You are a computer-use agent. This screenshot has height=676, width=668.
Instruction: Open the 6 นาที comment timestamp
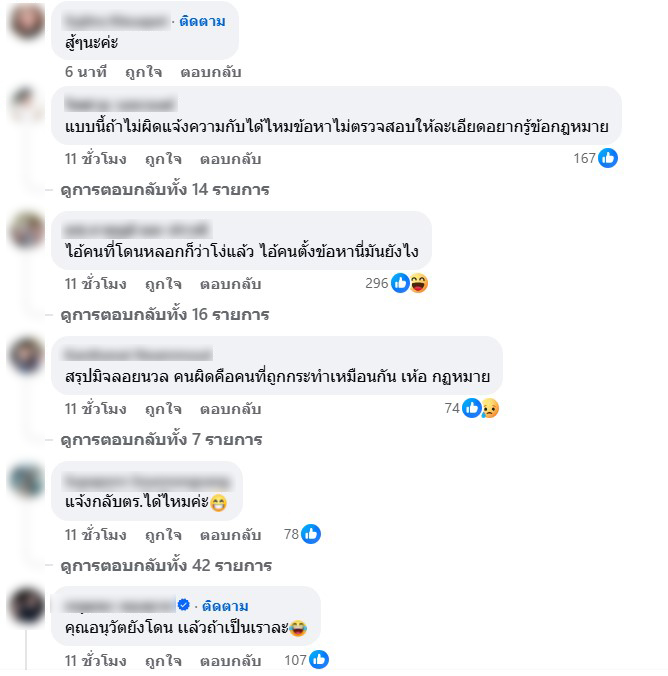pos(86,72)
